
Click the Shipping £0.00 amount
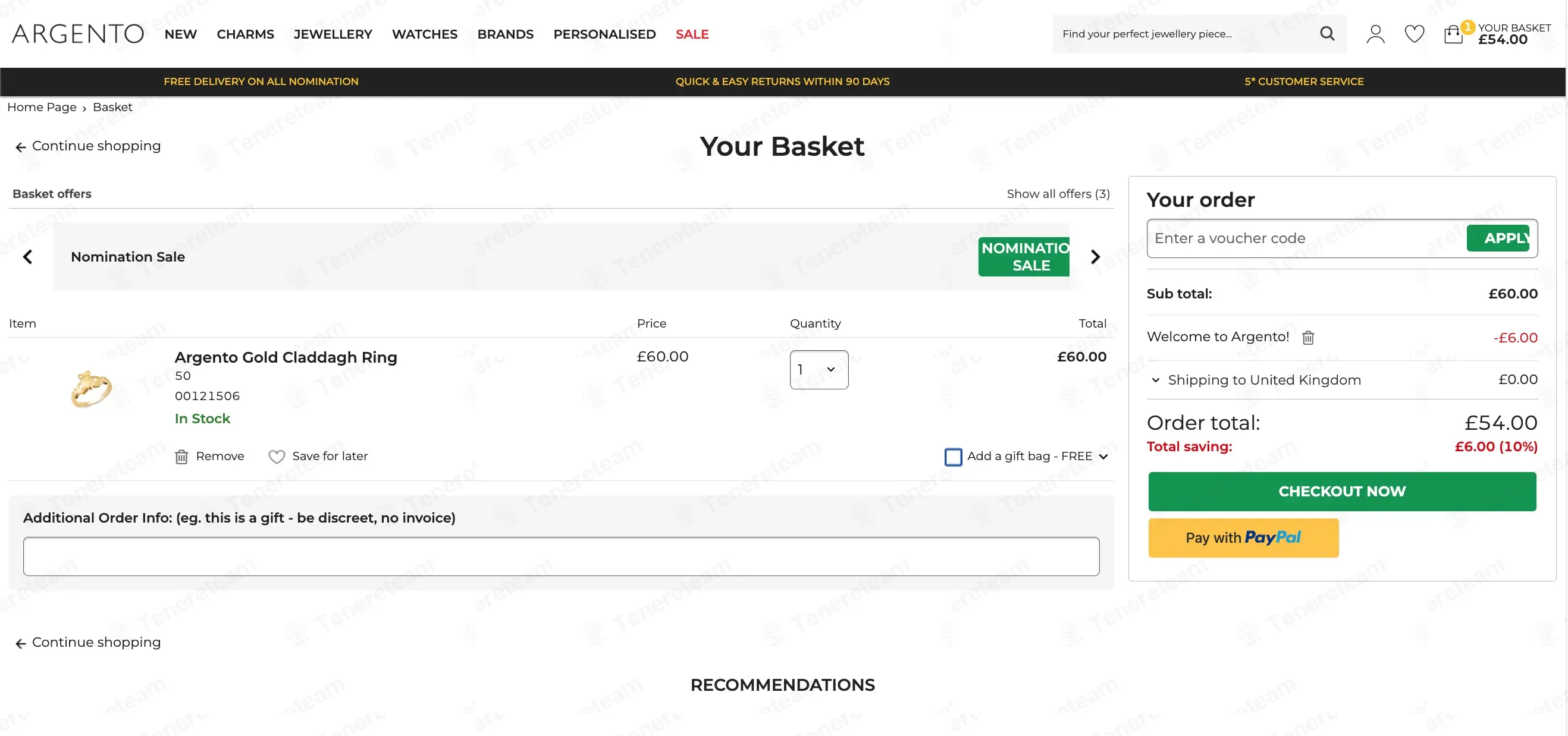pos(1518,379)
